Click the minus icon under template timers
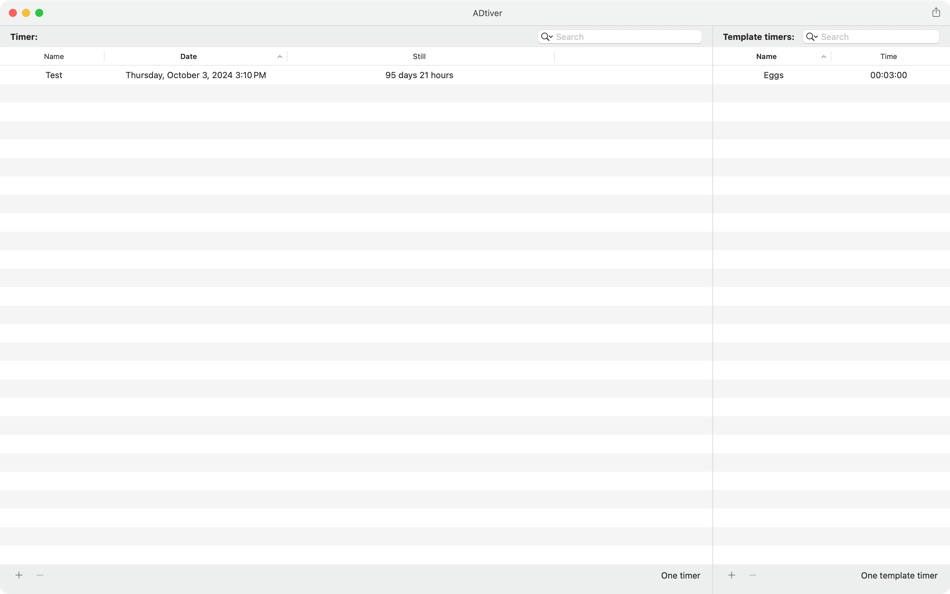 pyautogui.click(x=752, y=575)
